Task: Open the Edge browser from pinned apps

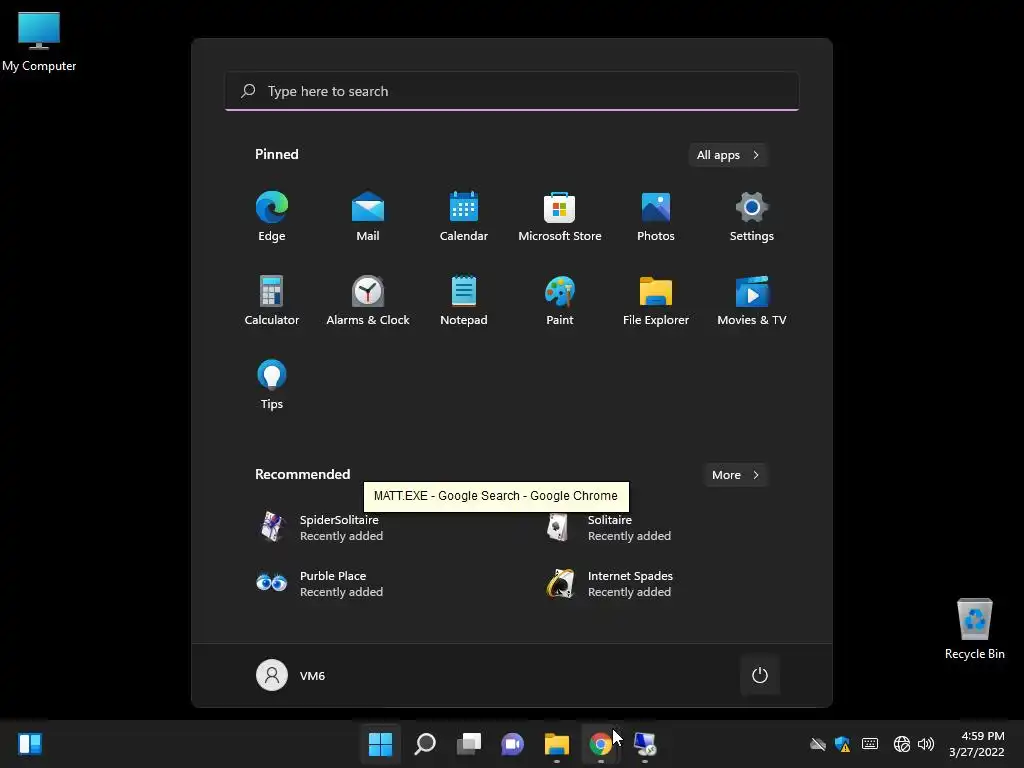Action: pos(272,216)
